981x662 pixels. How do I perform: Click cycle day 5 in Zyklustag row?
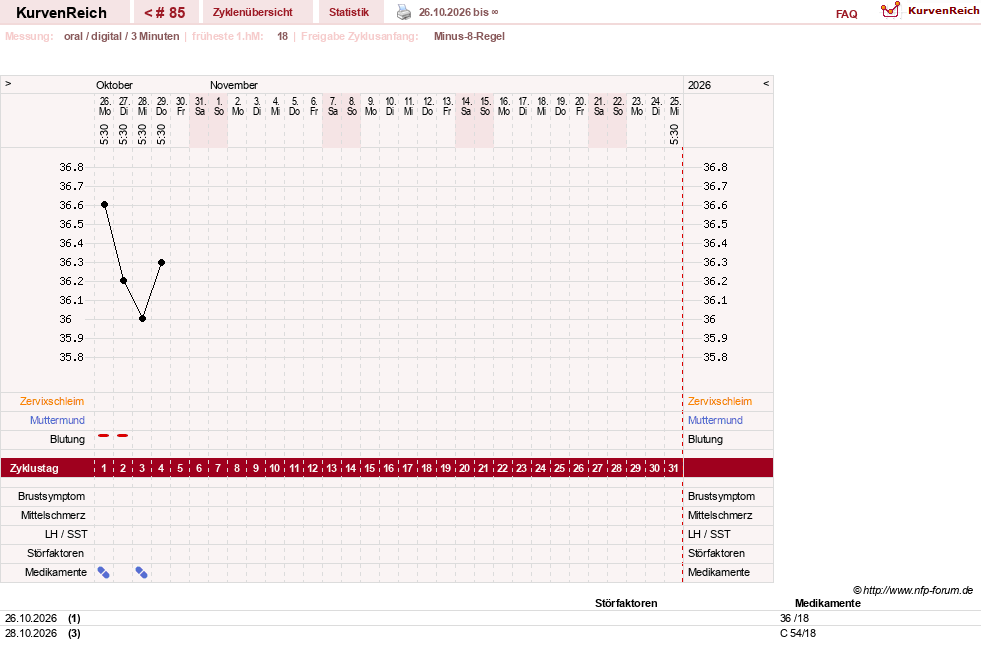180,468
